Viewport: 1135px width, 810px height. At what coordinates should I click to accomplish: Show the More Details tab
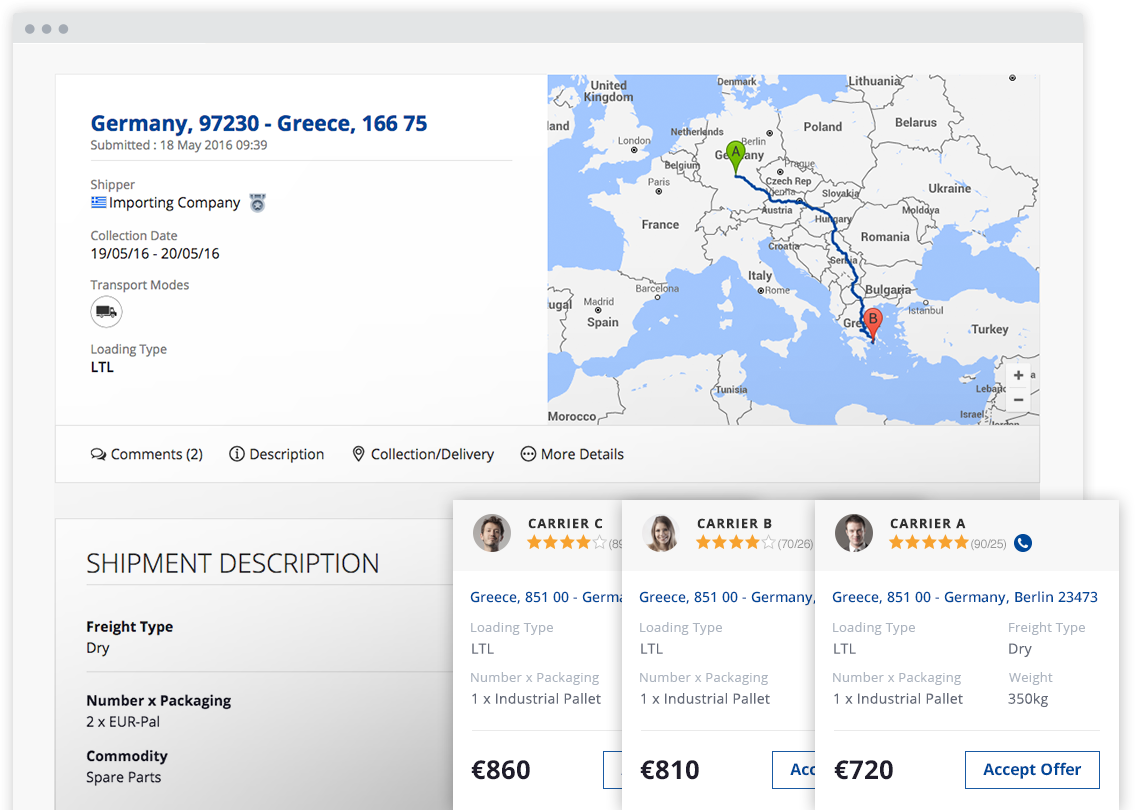[x=572, y=454]
